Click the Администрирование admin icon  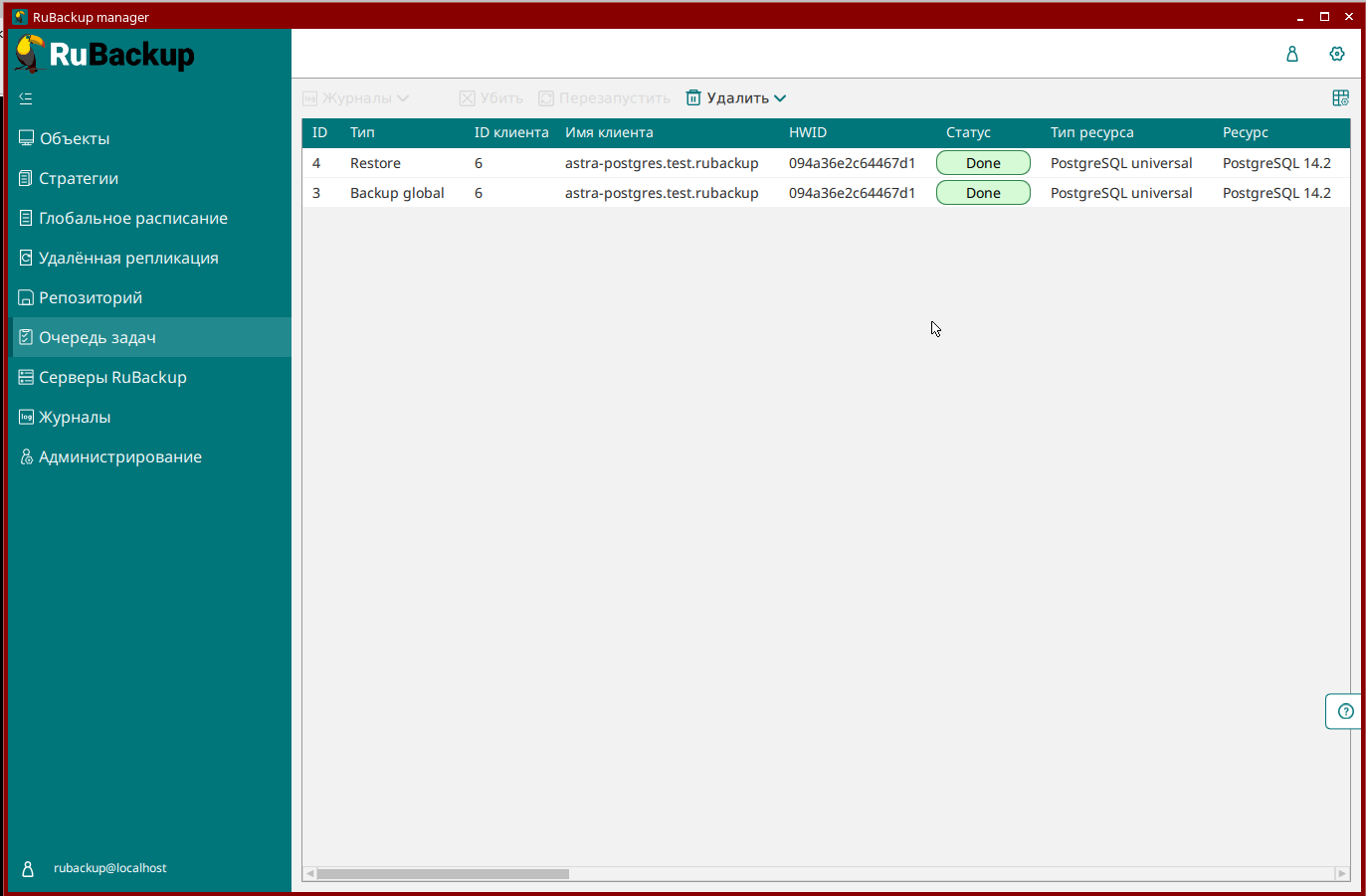(27, 456)
